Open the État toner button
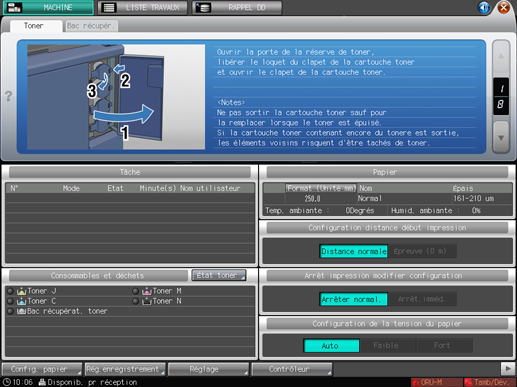This screenshot has width=517, height=387. 219,275
